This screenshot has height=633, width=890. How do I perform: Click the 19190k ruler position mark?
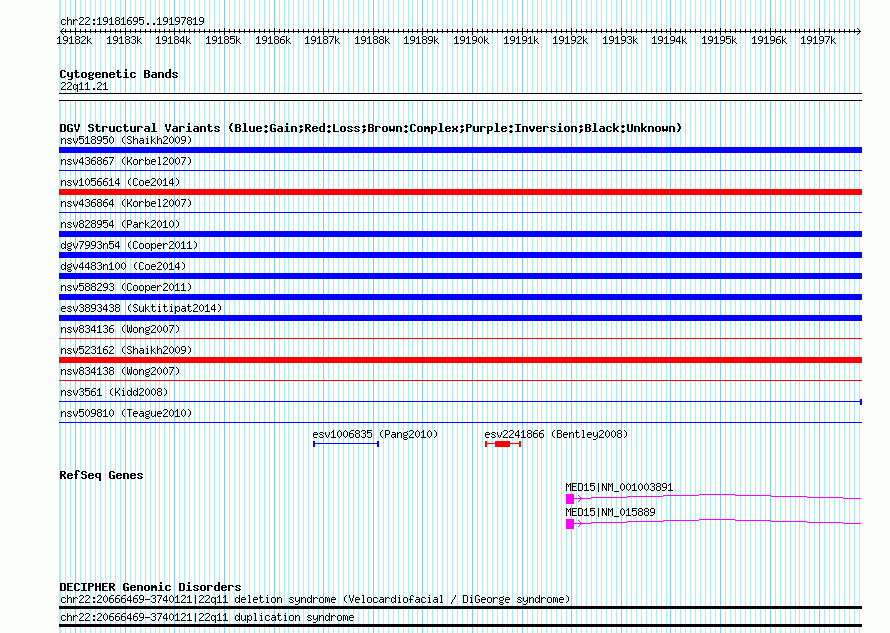tap(471, 41)
